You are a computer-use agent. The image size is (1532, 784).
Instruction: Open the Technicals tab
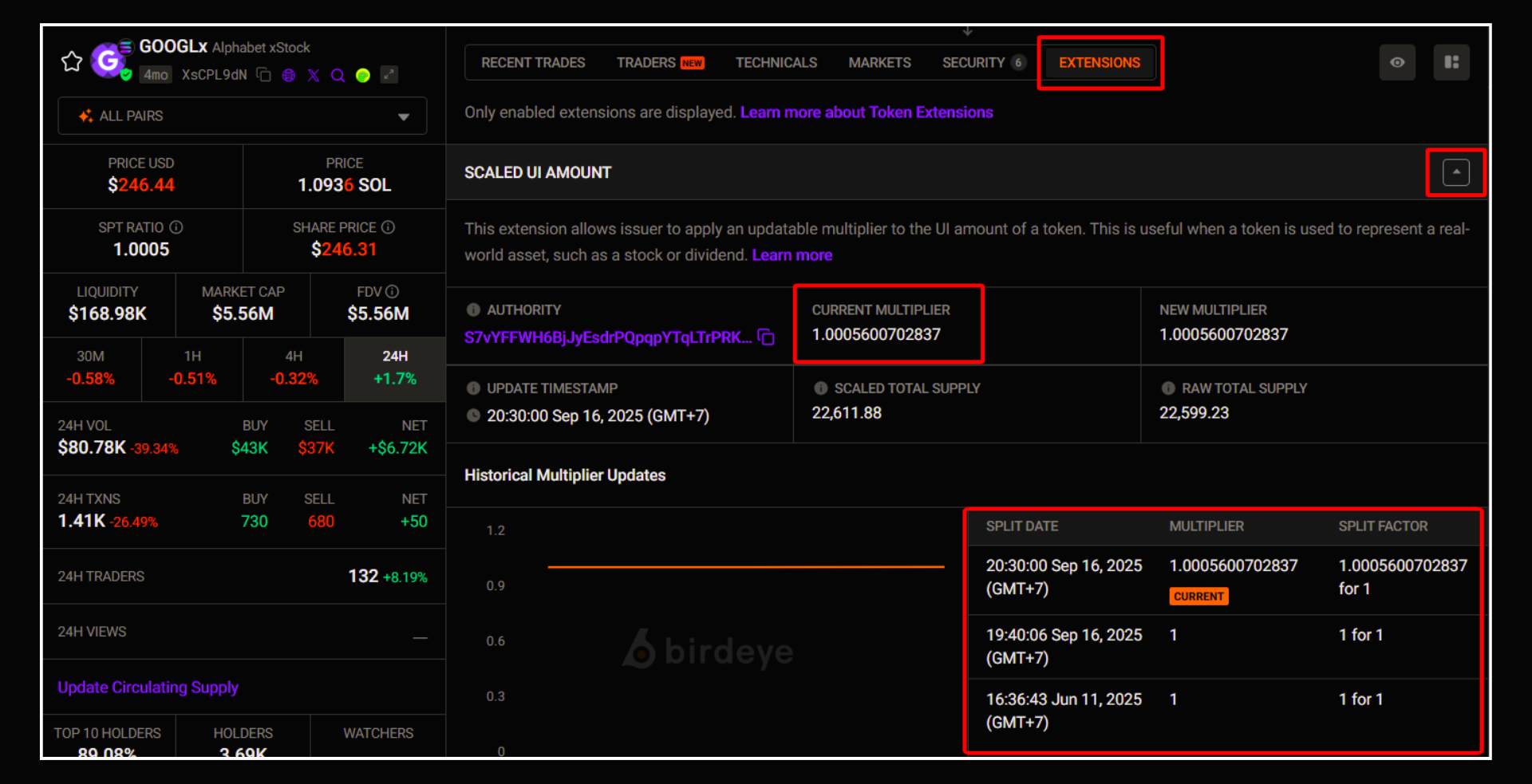click(x=776, y=63)
